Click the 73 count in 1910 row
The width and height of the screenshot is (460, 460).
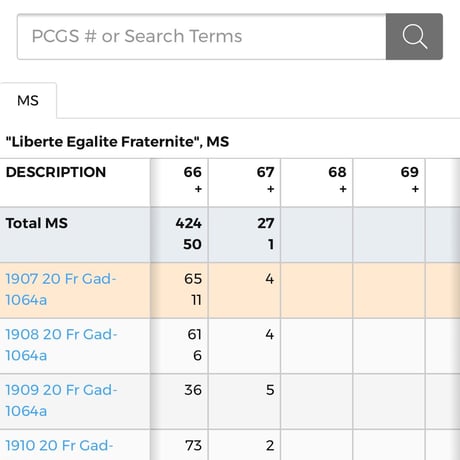pos(193,446)
